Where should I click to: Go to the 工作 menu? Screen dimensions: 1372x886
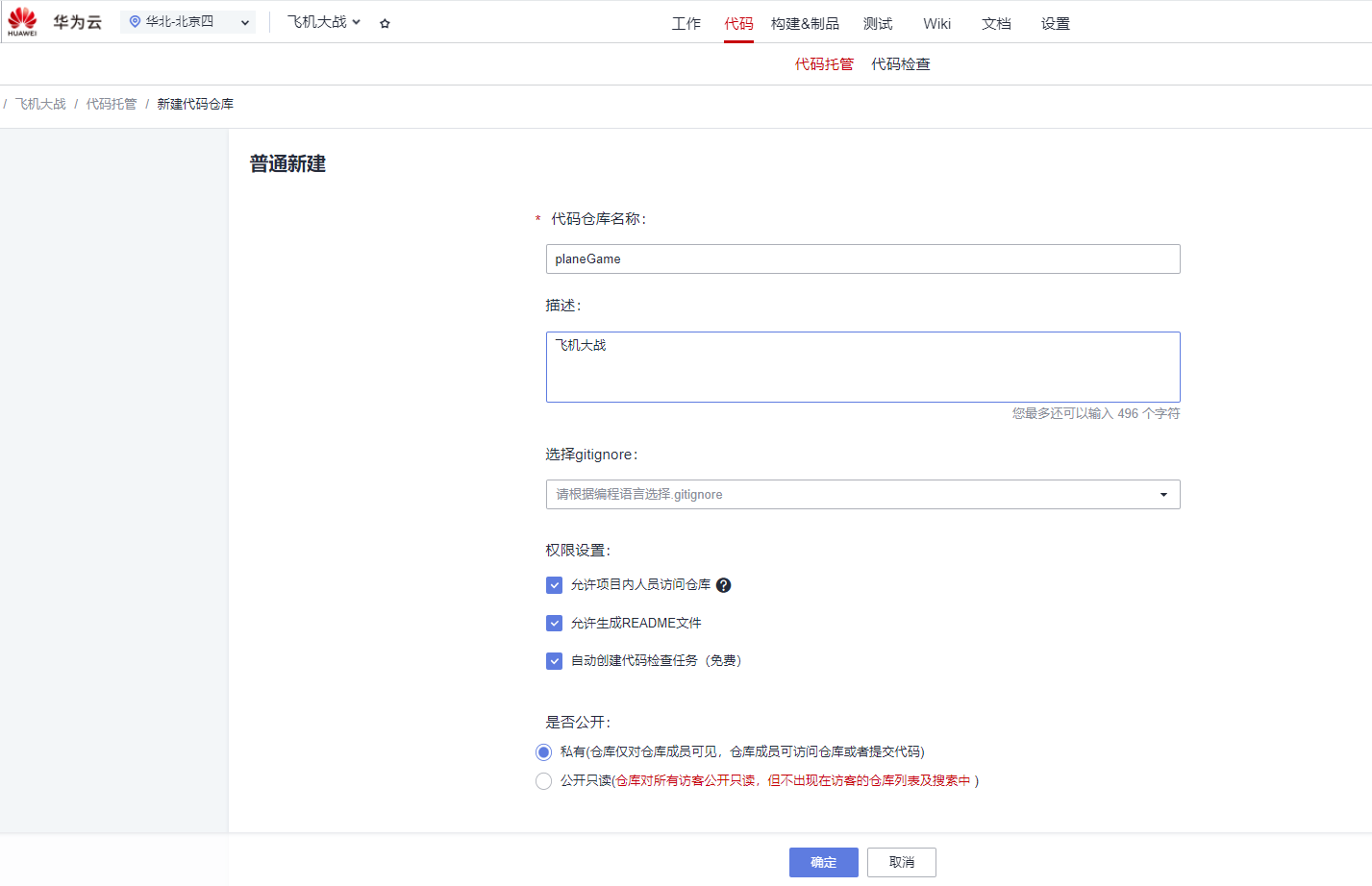tap(686, 24)
